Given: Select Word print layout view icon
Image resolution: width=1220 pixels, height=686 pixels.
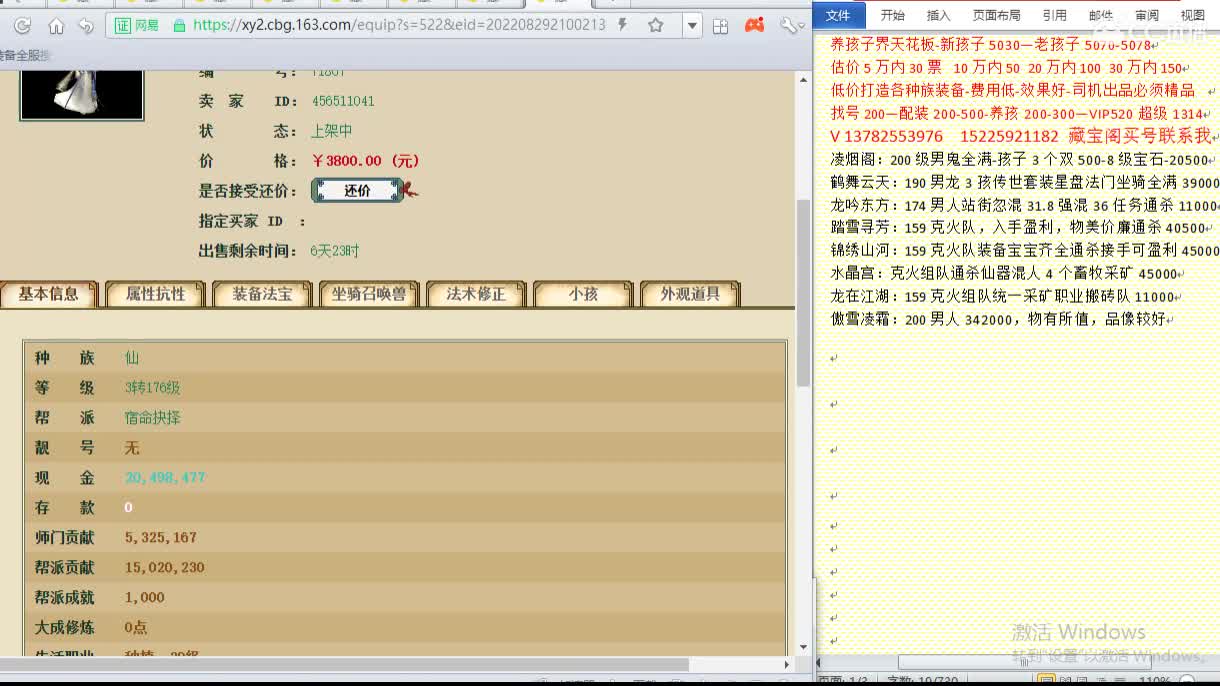Looking at the screenshot, I should pos(1046,680).
